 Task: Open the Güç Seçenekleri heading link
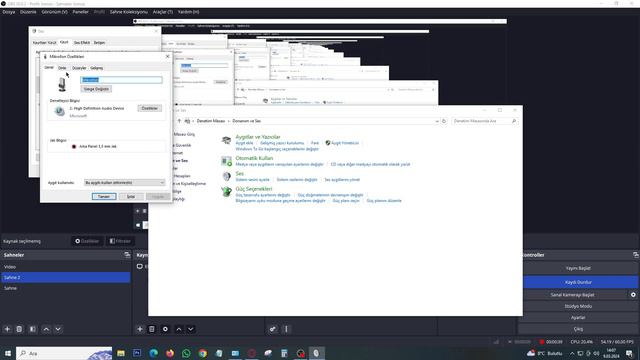[254, 189]
